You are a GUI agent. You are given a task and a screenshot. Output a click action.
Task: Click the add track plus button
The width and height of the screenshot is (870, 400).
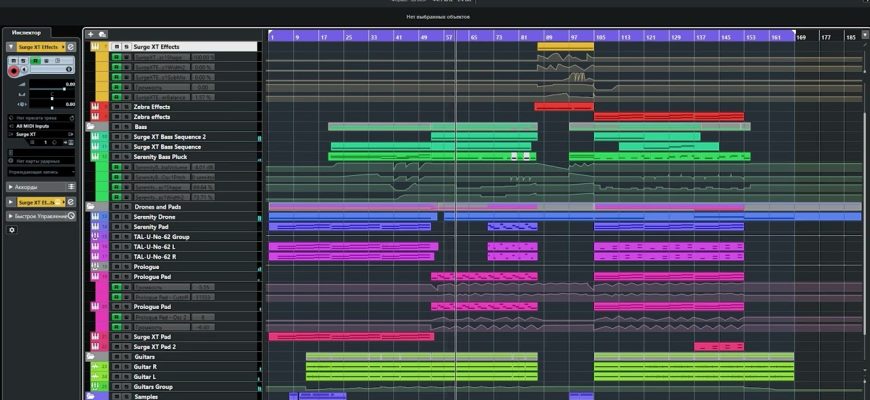90,35
